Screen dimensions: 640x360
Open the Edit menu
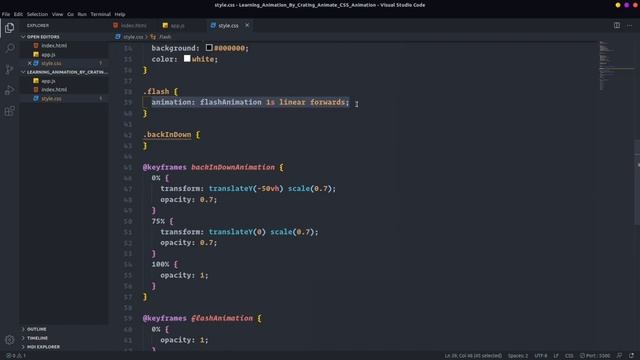18,14
